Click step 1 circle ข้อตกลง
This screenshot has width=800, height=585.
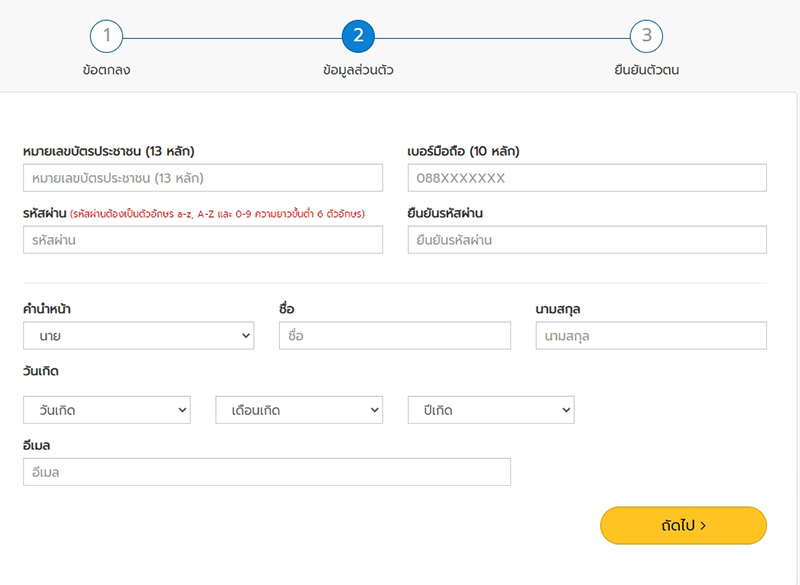[x=106, y=37]
